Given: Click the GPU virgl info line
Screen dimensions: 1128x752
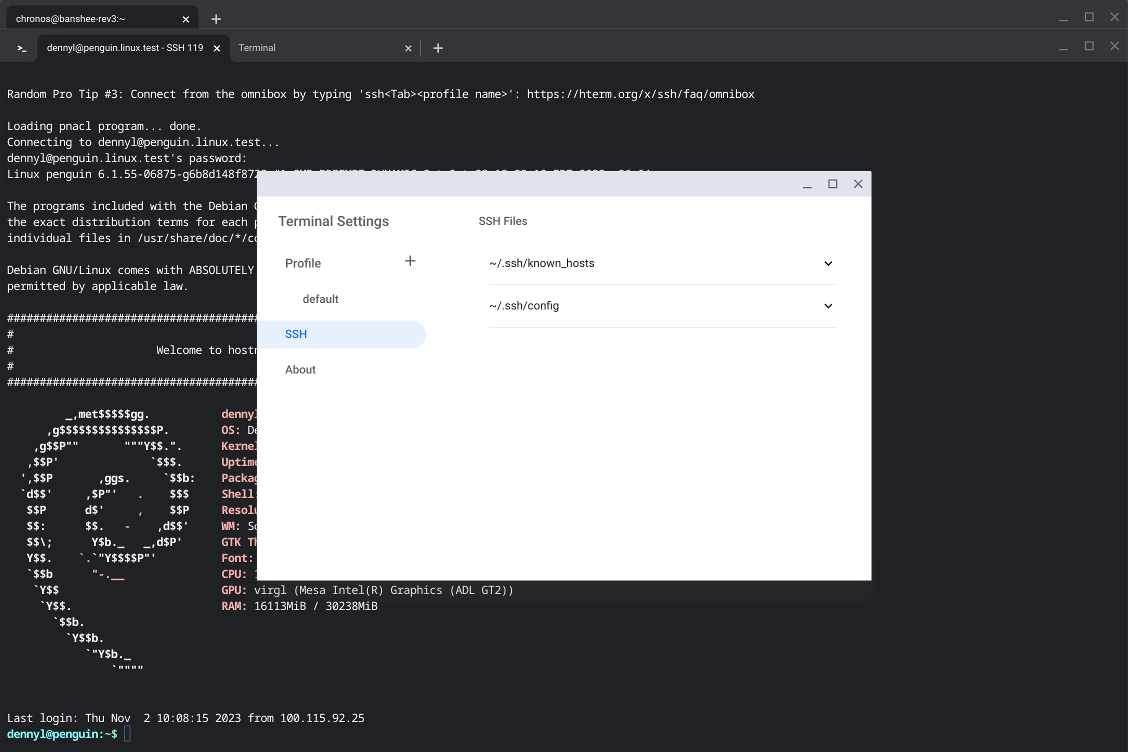Looking at the screenshot, I should (368, 590).
